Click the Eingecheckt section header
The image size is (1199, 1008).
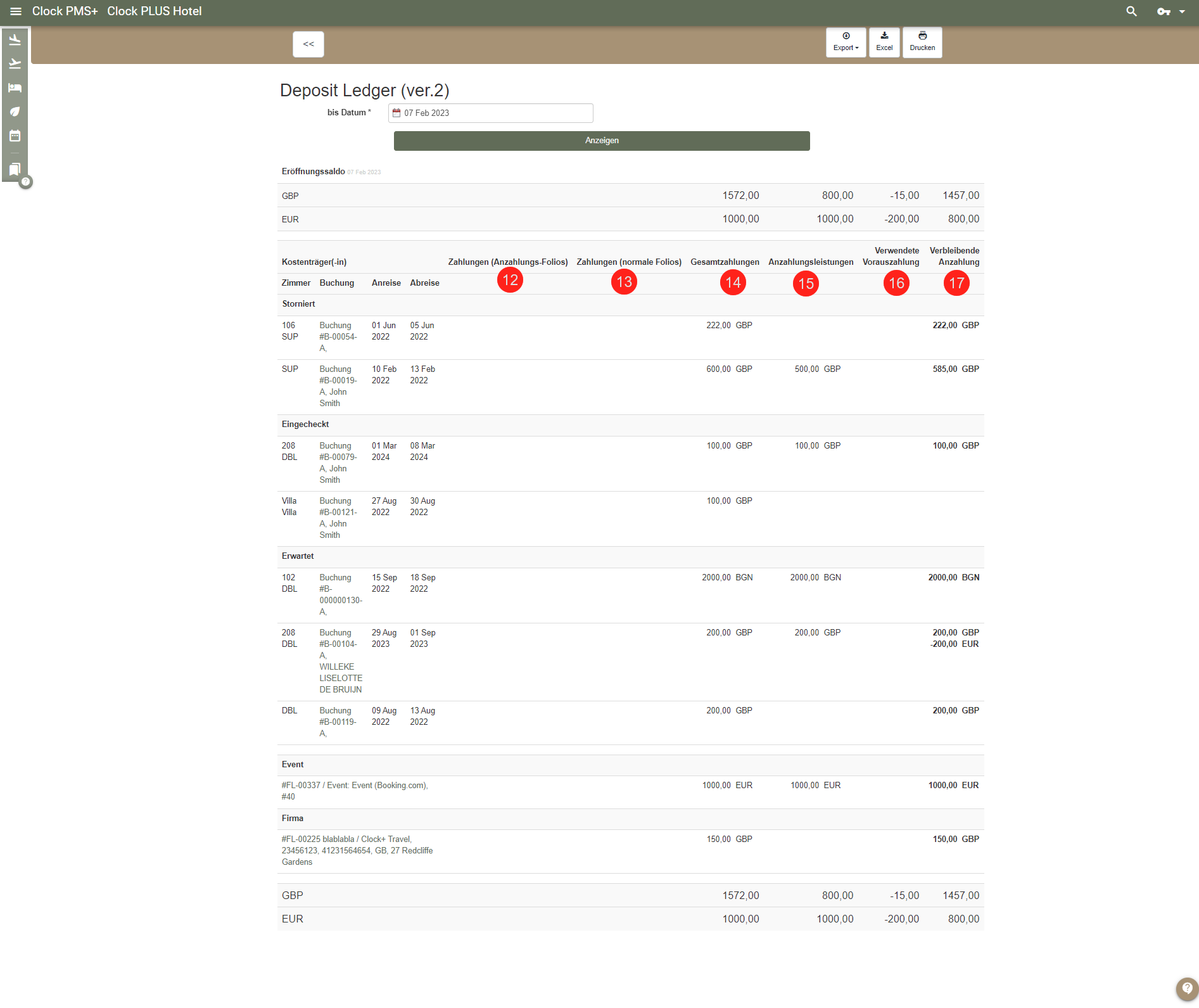point(305,424)
